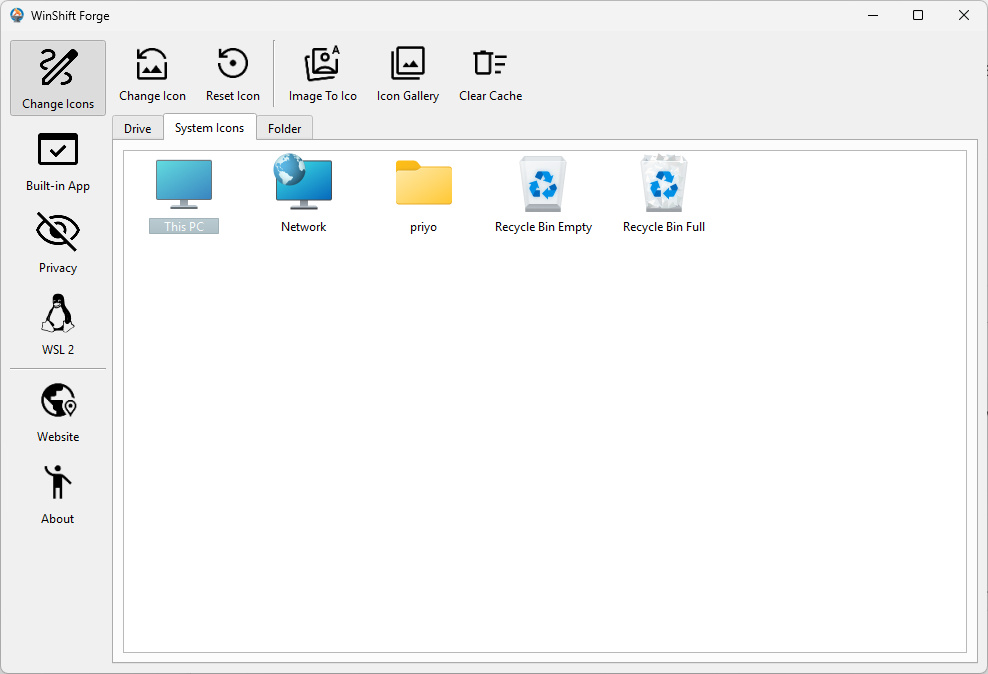Viewport: 988px width, 674px height.
Task: Select the System Icons tab
Action: click(209, 128)
